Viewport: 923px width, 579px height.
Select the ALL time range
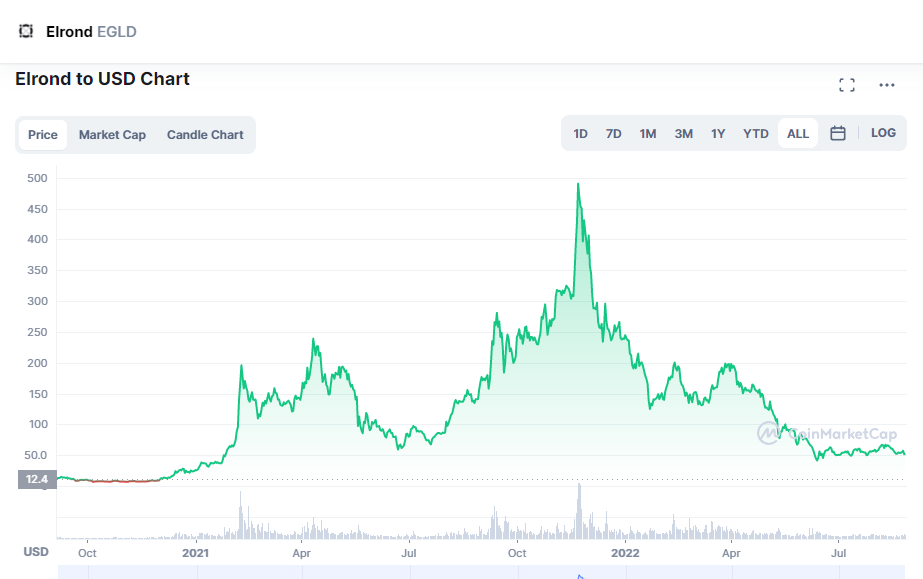798,134
